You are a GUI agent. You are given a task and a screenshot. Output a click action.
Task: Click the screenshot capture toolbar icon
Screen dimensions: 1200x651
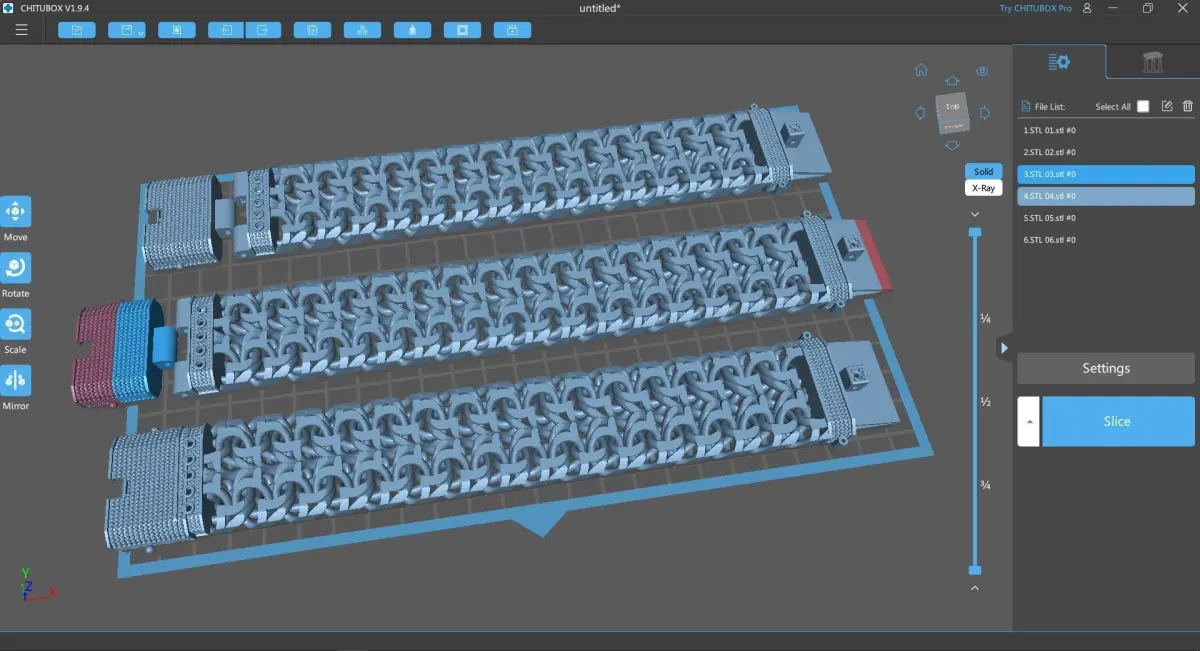coord(177,30)
